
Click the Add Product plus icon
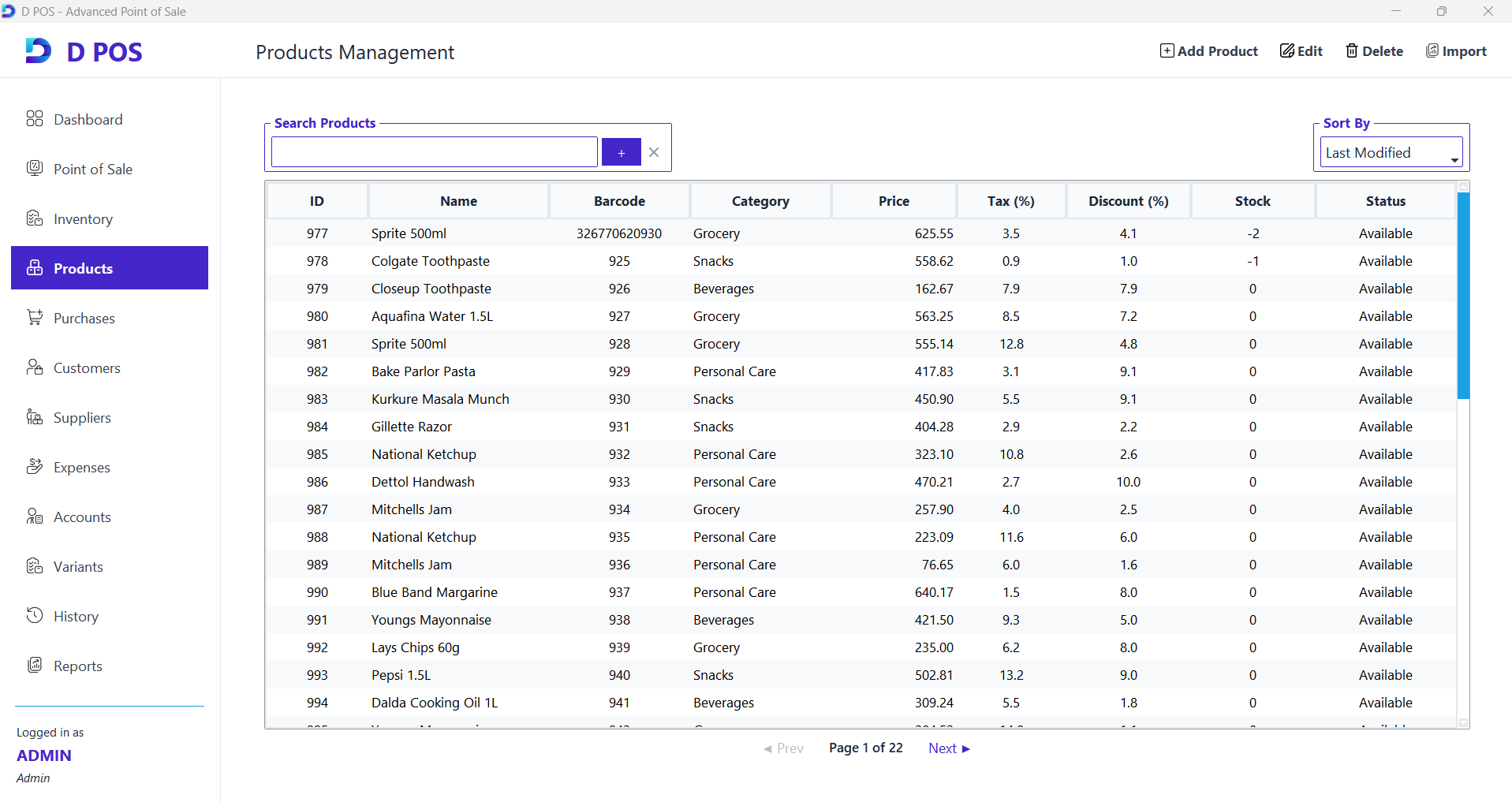(1167, 51)
